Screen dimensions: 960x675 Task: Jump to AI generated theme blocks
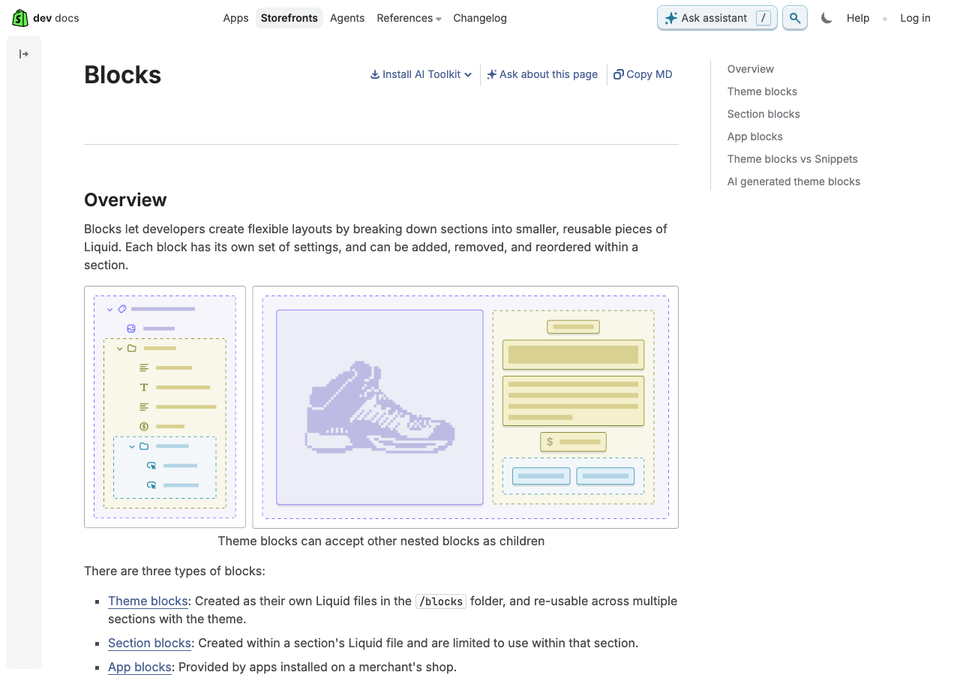(793, 181)
